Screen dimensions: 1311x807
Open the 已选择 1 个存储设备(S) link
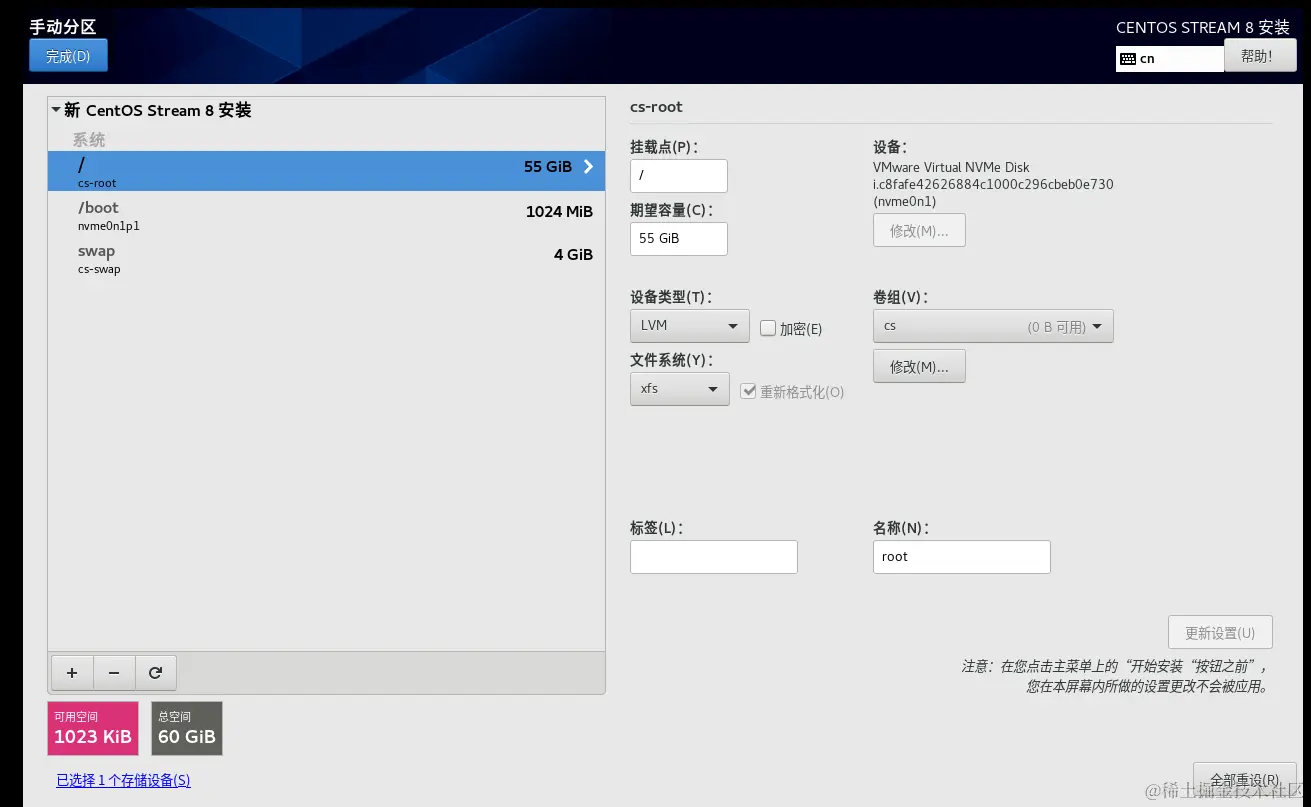coord(122,780)
